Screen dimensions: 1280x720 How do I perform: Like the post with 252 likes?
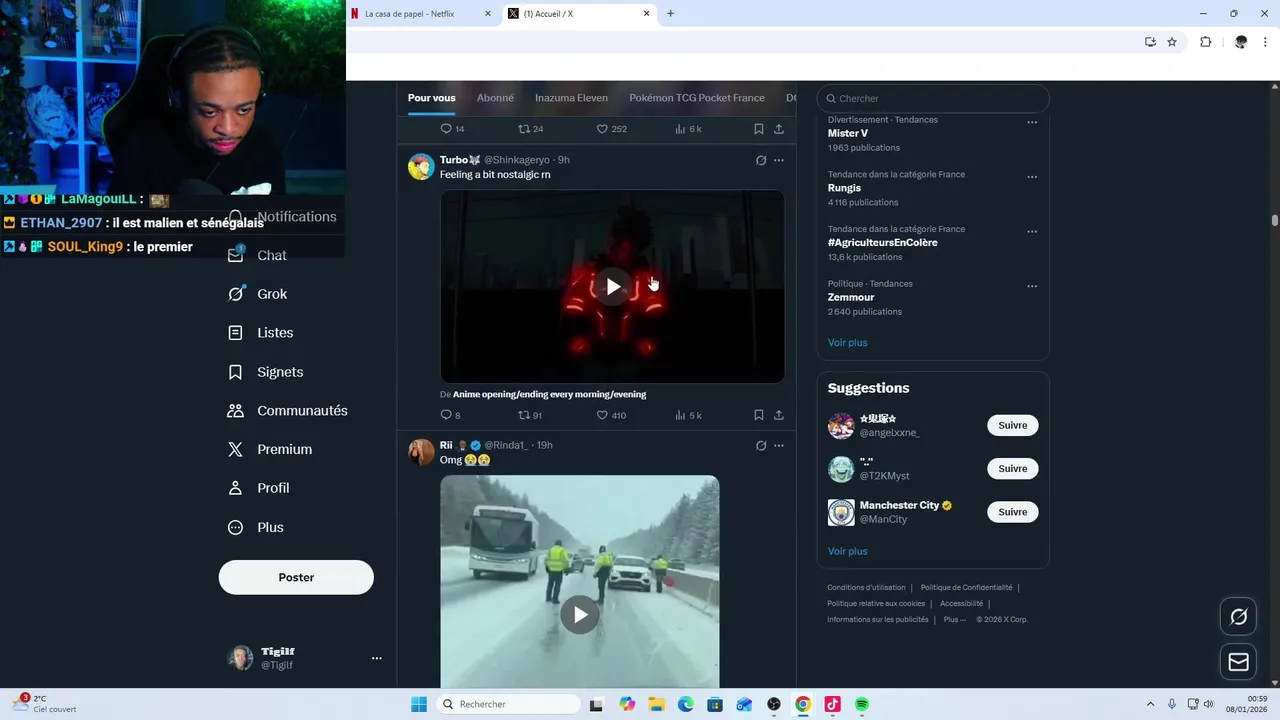611,129
